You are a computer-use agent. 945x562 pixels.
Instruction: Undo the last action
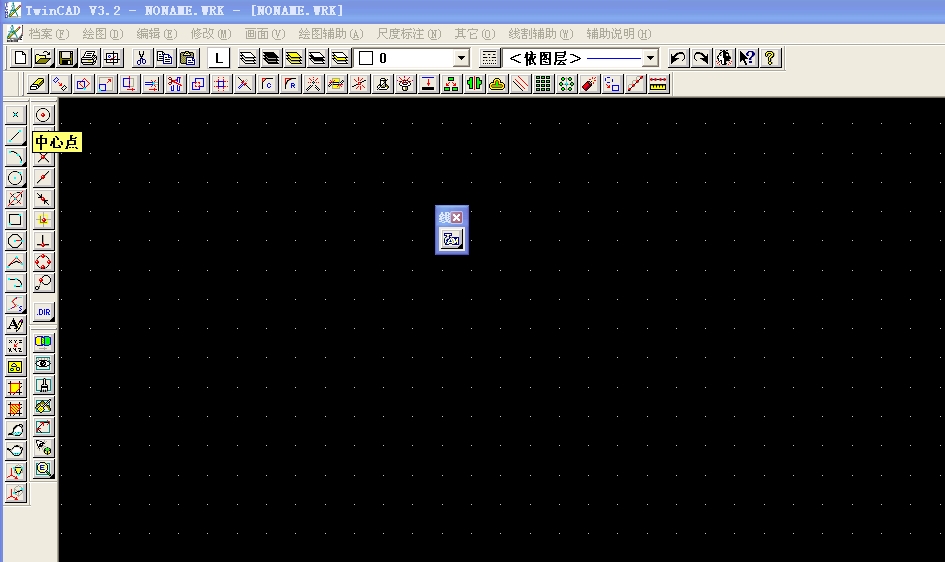(x=678, y=58)
